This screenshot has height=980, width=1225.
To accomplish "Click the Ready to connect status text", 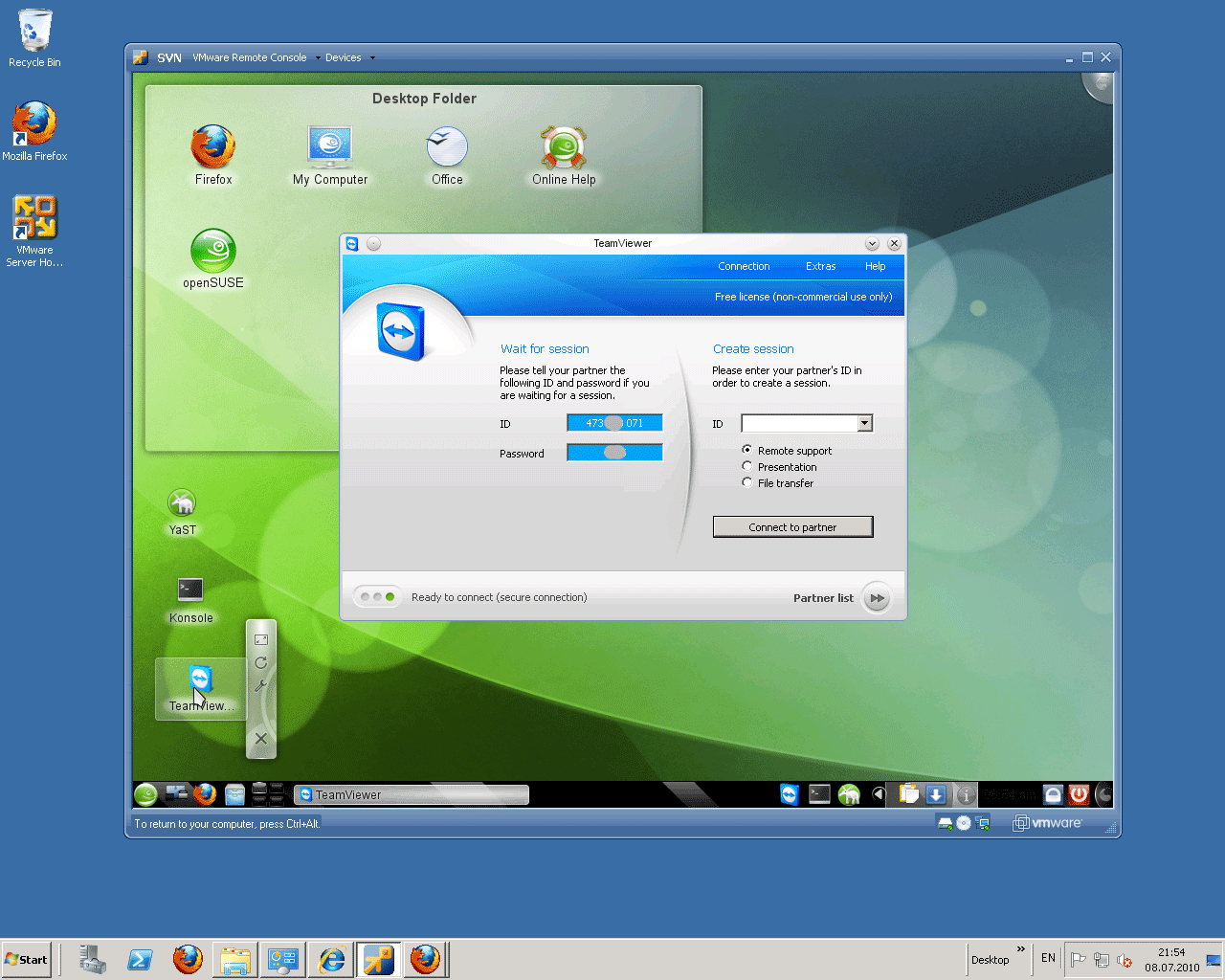I will pos(499,597).
